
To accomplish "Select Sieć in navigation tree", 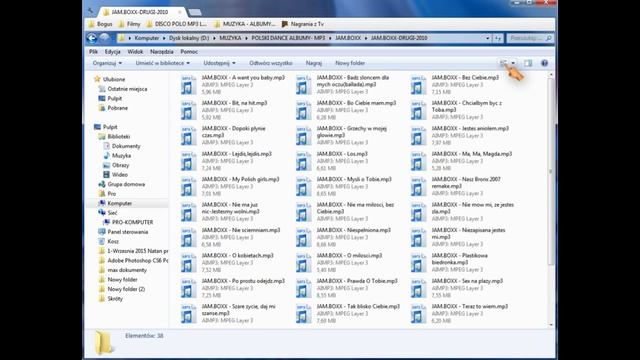I will (x=112, y=213).
